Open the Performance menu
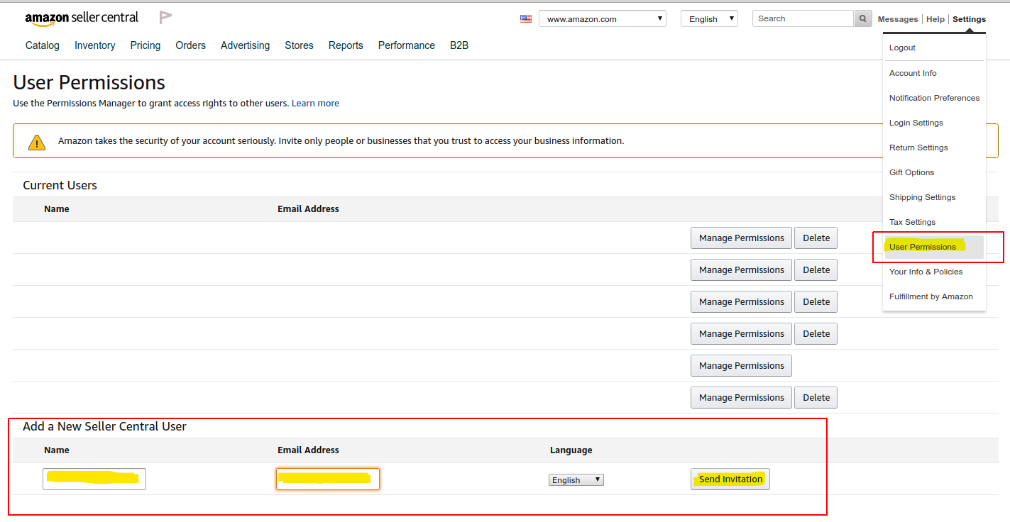Viewport: 1010px width, 522px height. 406,45
